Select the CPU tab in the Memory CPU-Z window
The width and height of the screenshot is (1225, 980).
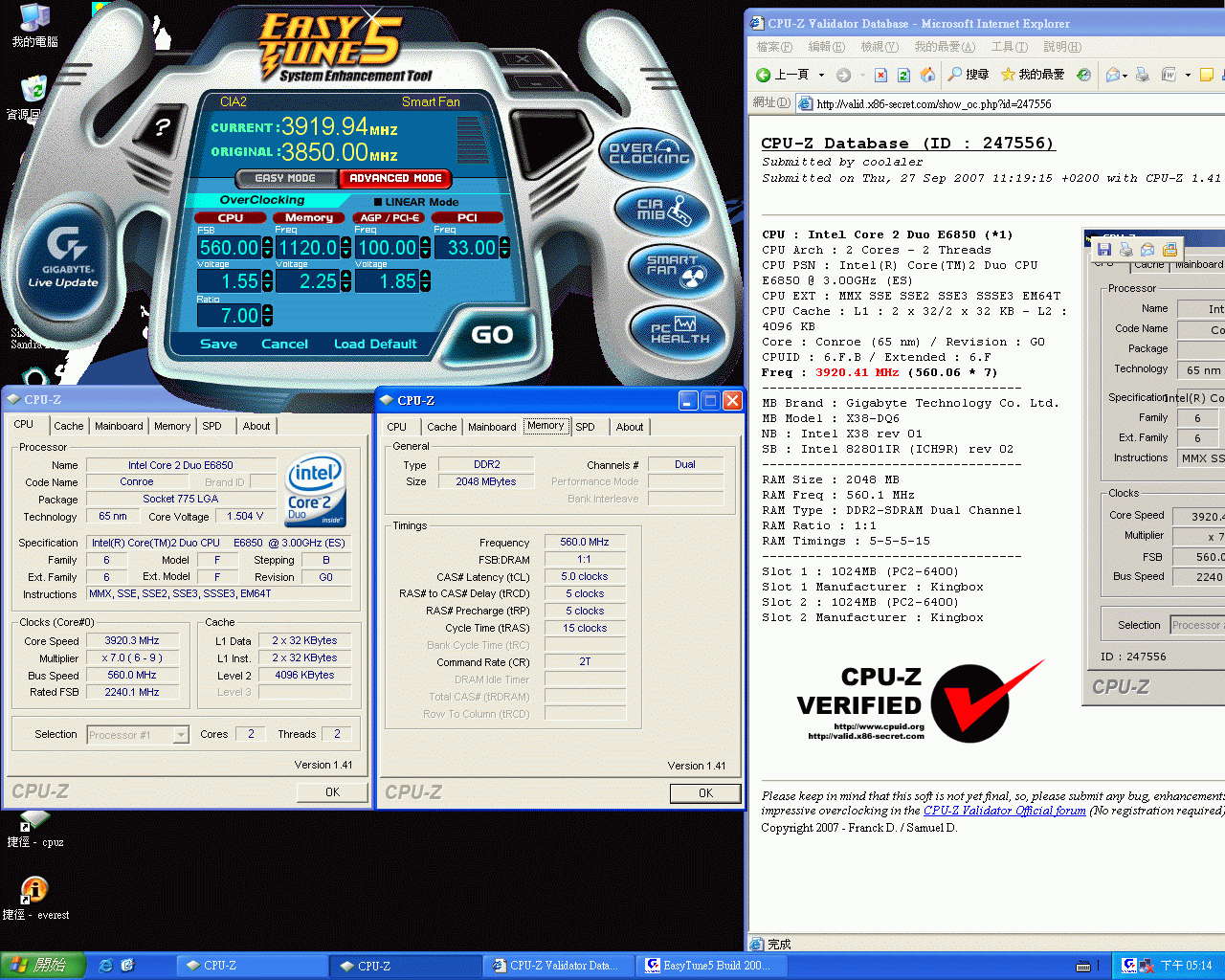[x=396, y=427]
